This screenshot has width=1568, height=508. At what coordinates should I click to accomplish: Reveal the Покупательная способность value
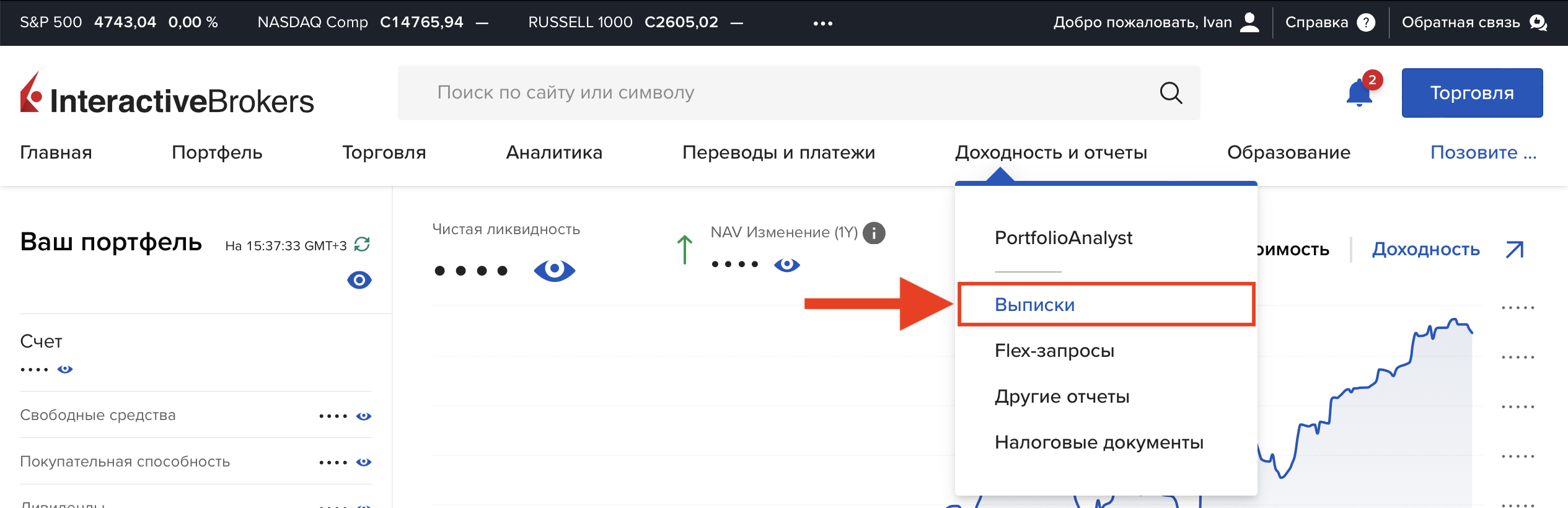[364, 462]
